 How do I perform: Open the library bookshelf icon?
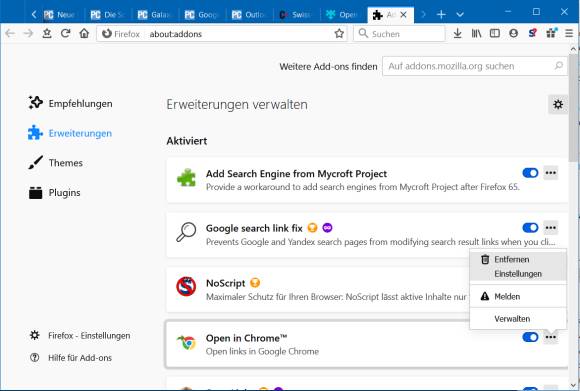476,34
